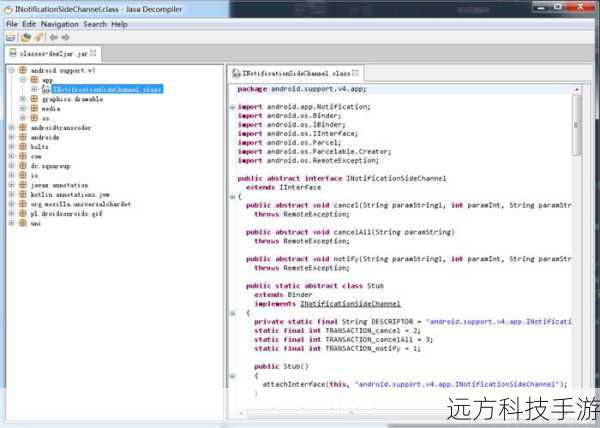Switch to the classes-dex2jar.jar tab
Image resolution: width=600 pixels, height=428 pixels.
(x=54, y=54)
